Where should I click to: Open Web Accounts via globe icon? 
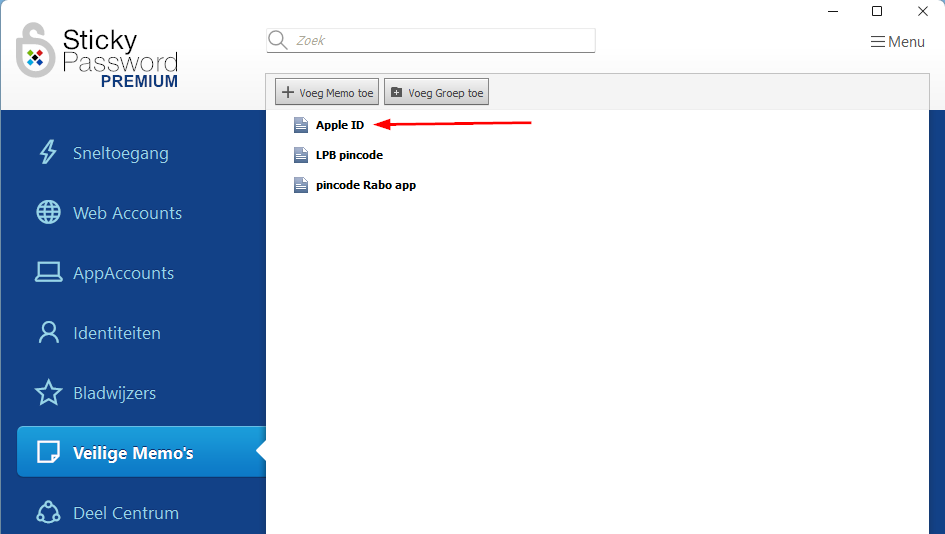click(48, 213)
